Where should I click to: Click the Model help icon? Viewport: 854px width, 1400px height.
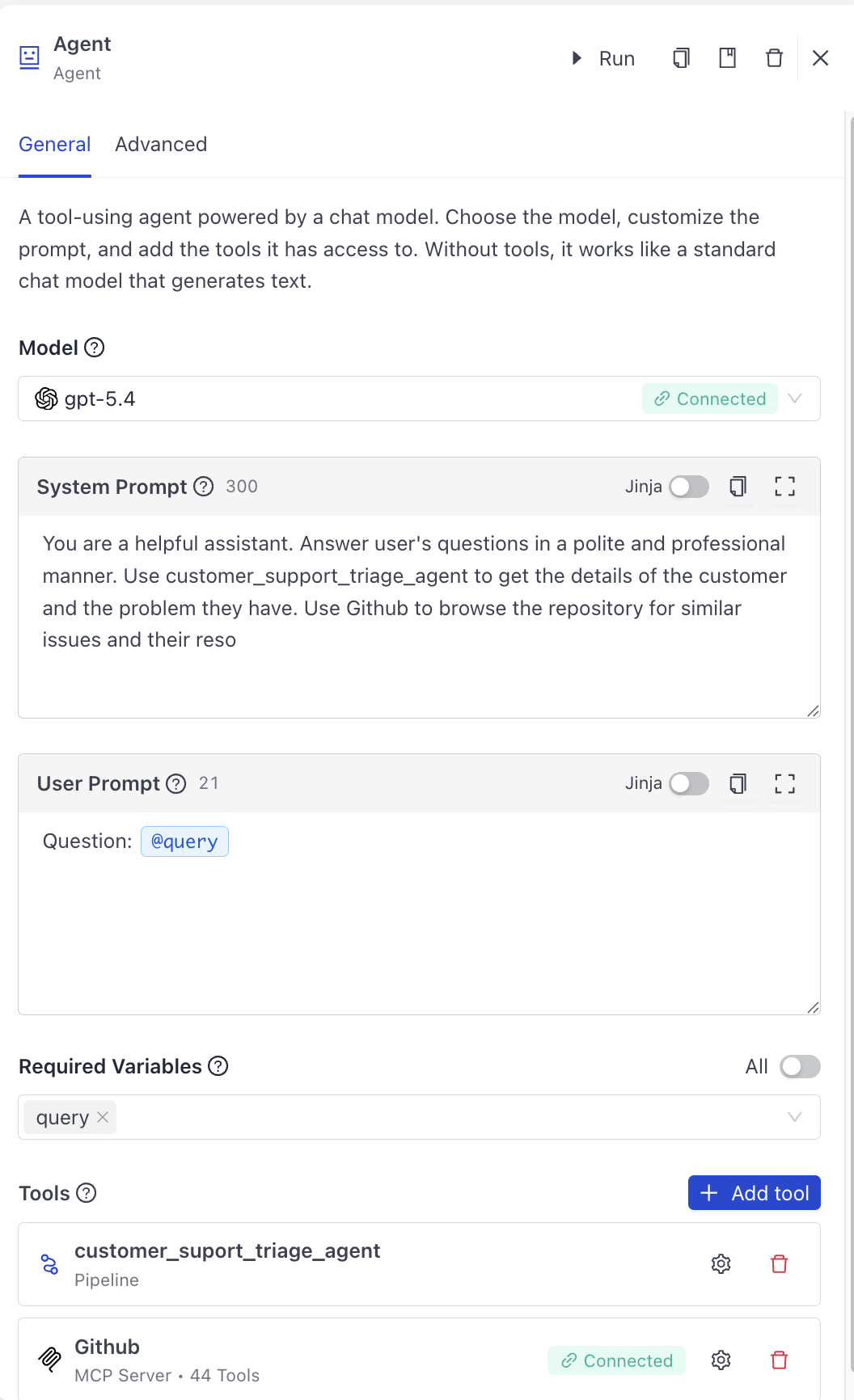click(95, 348)
